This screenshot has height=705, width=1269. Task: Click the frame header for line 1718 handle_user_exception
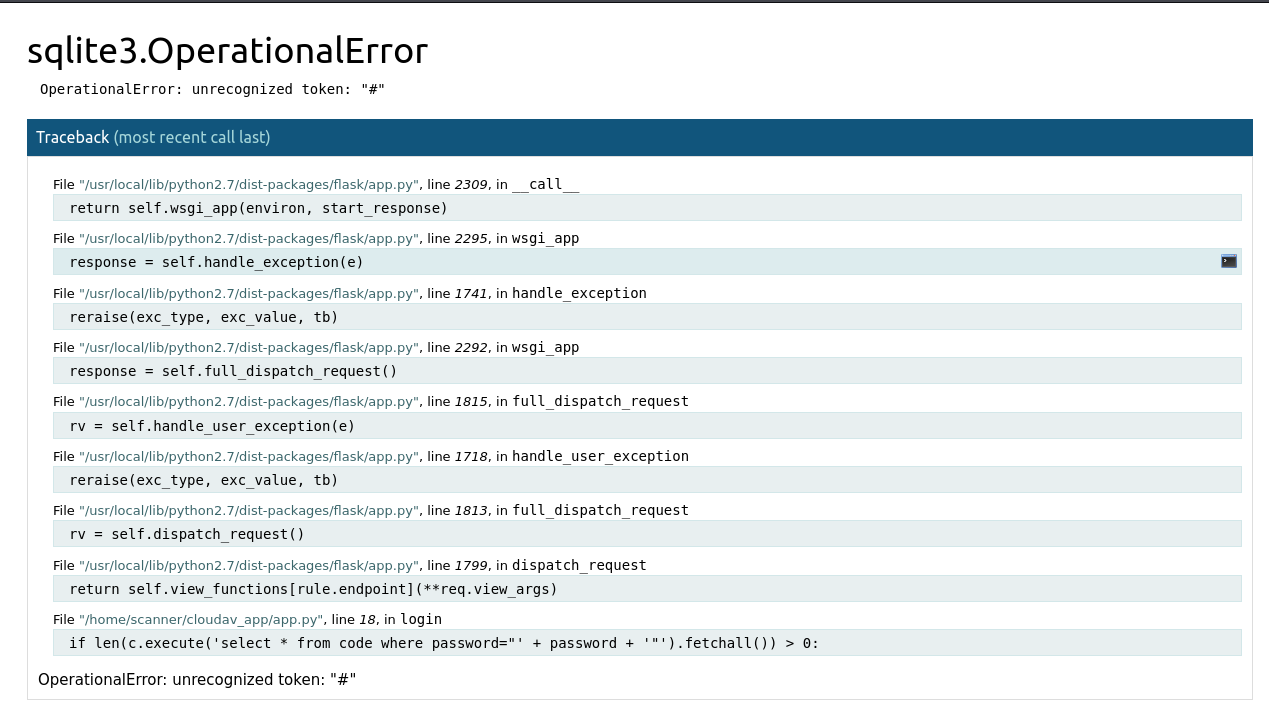[x=371, y=457]
